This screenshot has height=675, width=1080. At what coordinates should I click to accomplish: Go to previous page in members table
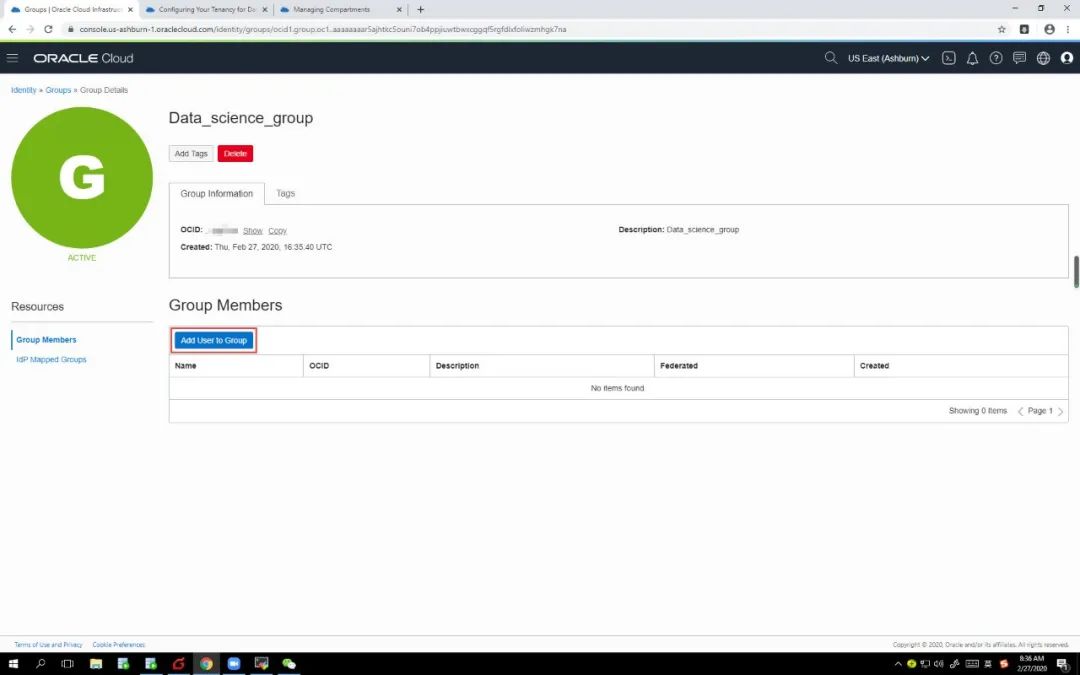1020,411
